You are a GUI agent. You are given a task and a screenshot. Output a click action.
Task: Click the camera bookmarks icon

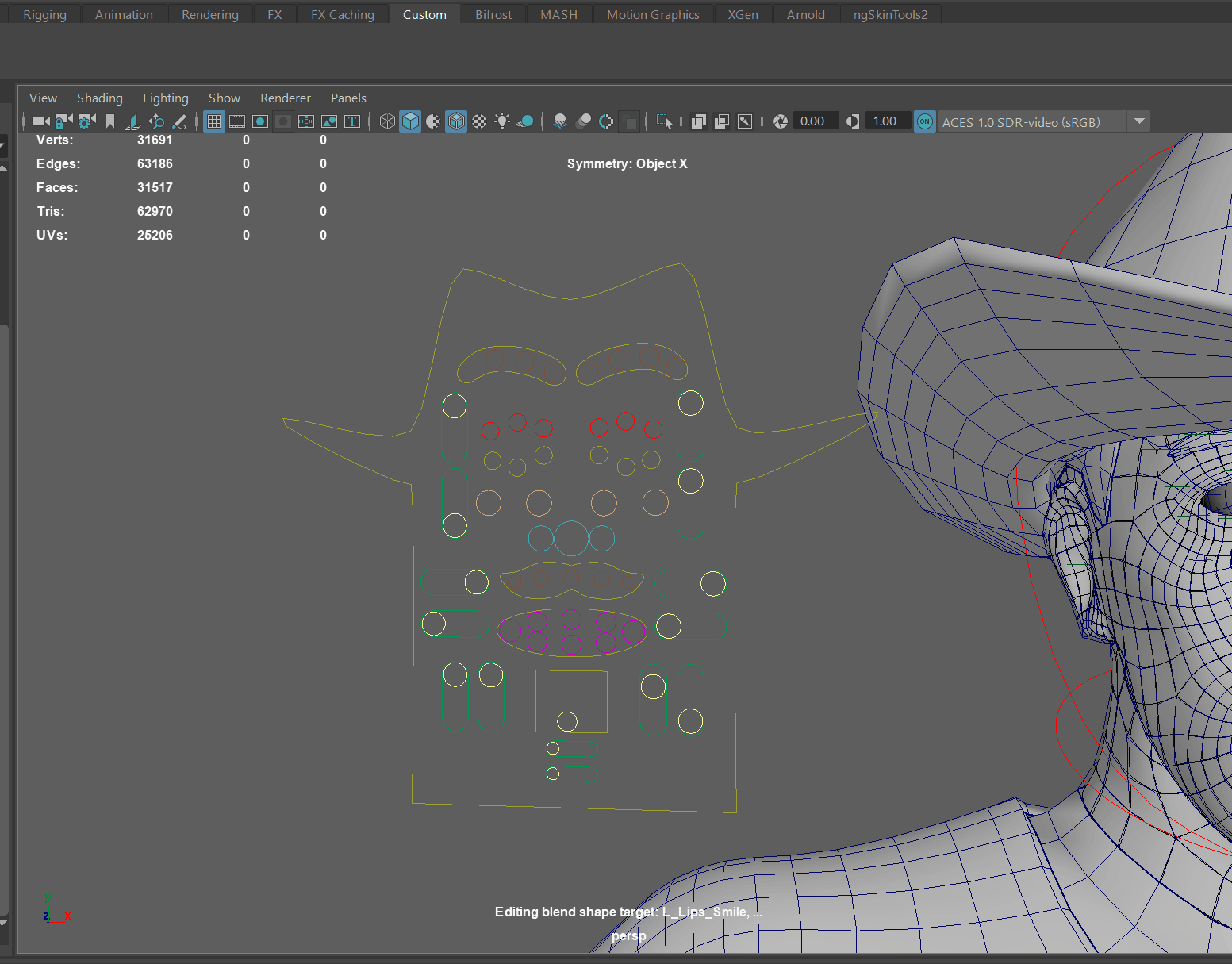click(110, 121)
